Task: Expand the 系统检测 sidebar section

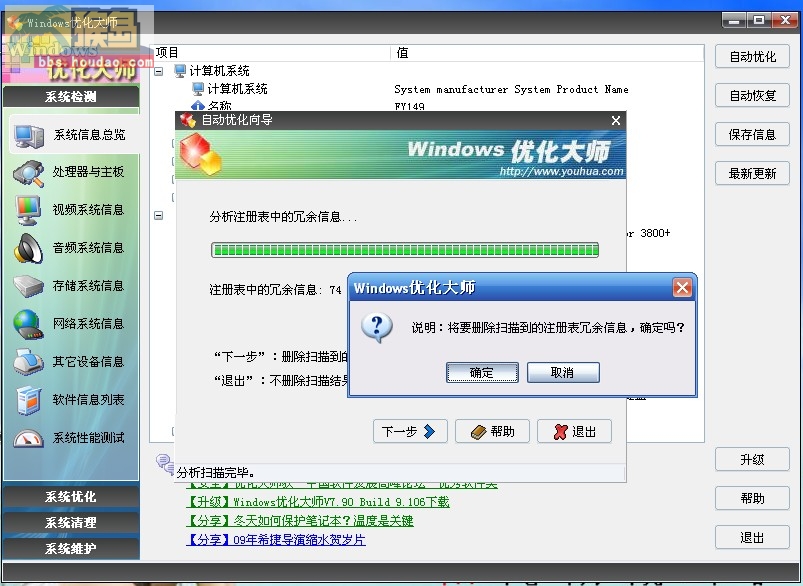Action: [x=71, y=97]
